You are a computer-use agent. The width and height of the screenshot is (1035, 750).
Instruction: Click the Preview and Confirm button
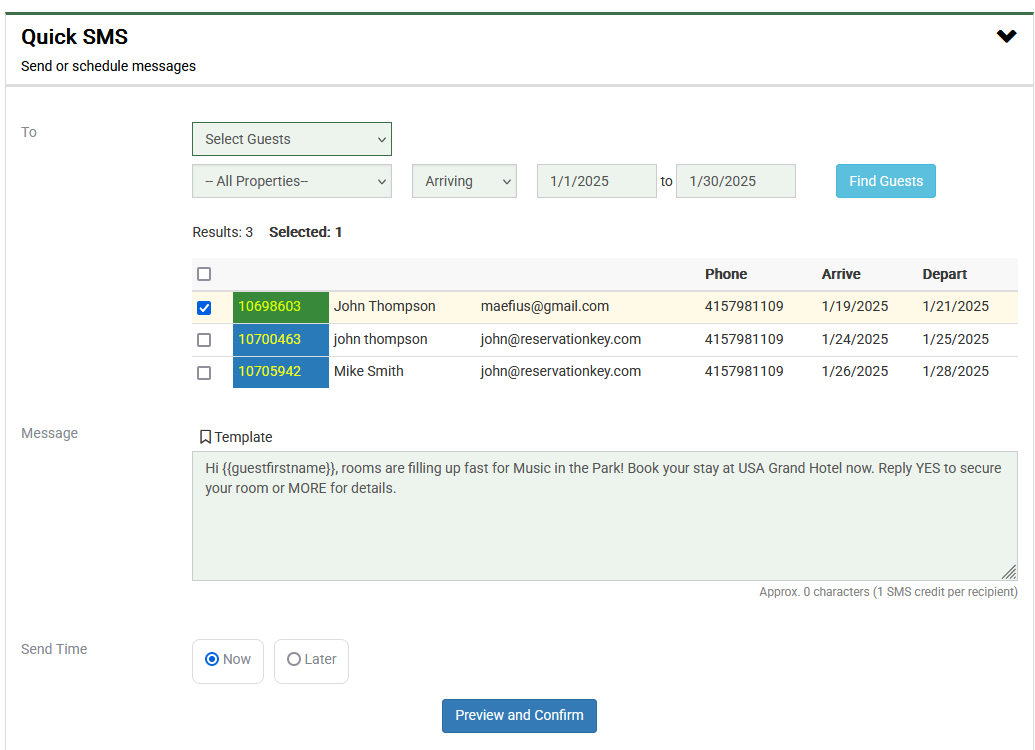pyautogui.click(x=519, y=716)
